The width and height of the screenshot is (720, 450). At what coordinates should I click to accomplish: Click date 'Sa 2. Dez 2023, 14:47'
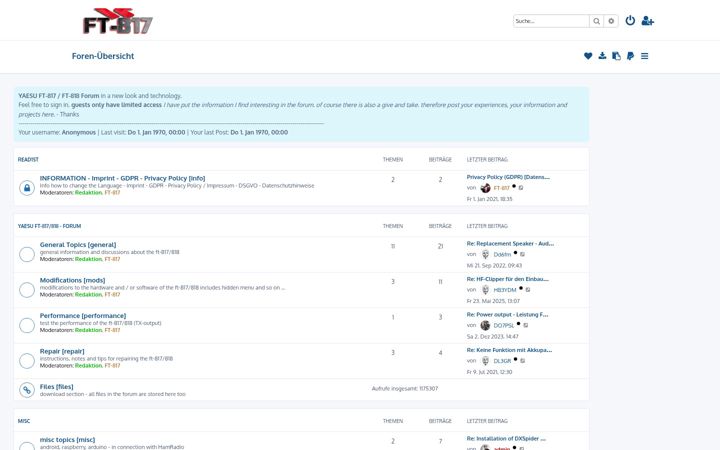point(492,337)
